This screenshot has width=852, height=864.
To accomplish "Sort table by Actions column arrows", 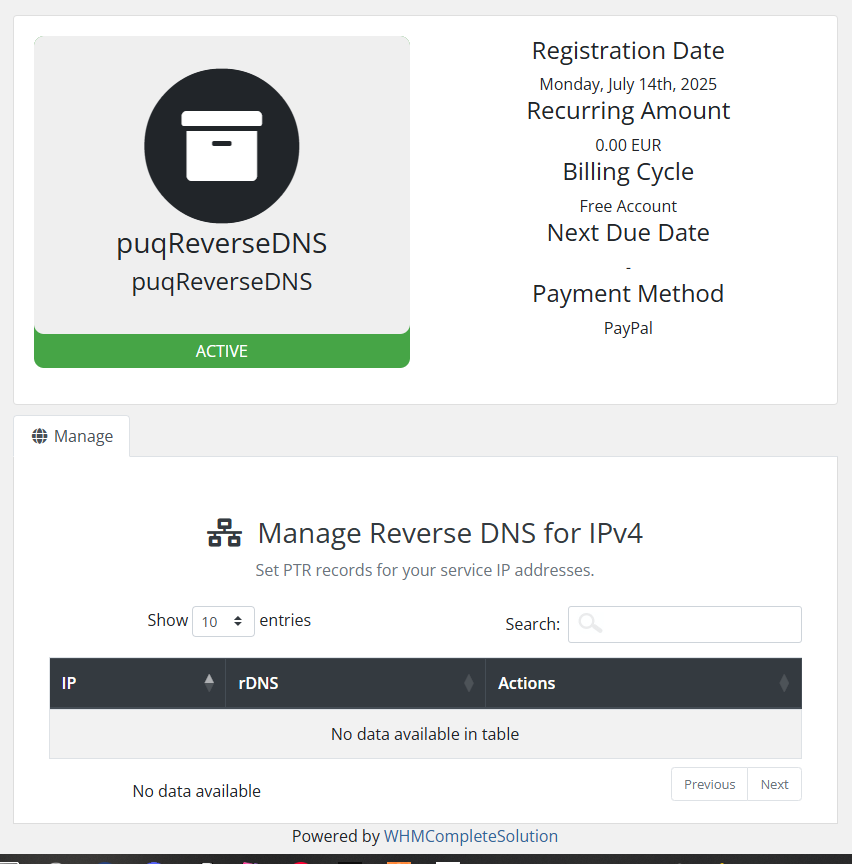I will coord(784,683).
